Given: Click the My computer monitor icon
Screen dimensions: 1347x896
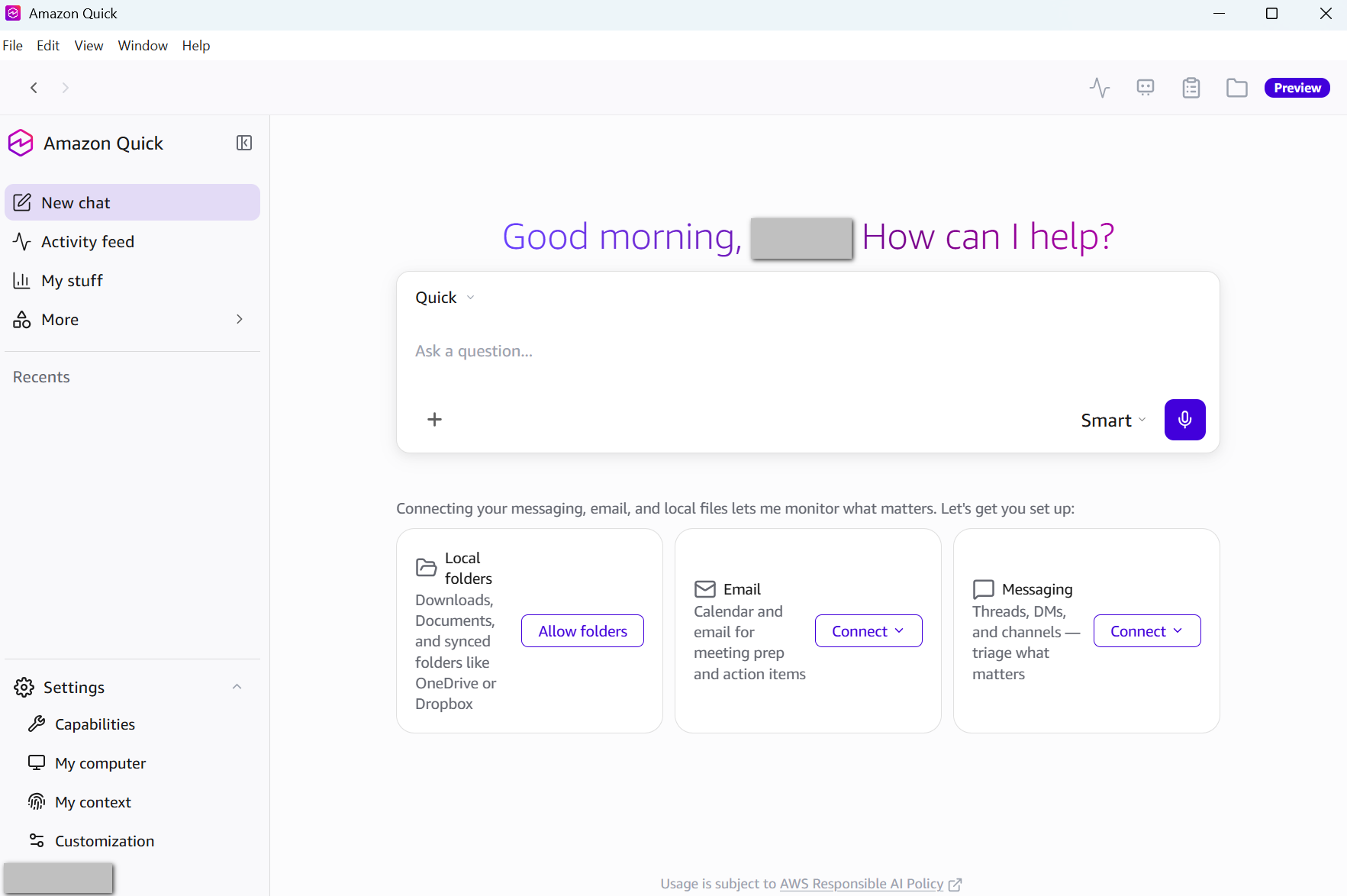Looking at the screenshot, I should (x=37, y=762).
